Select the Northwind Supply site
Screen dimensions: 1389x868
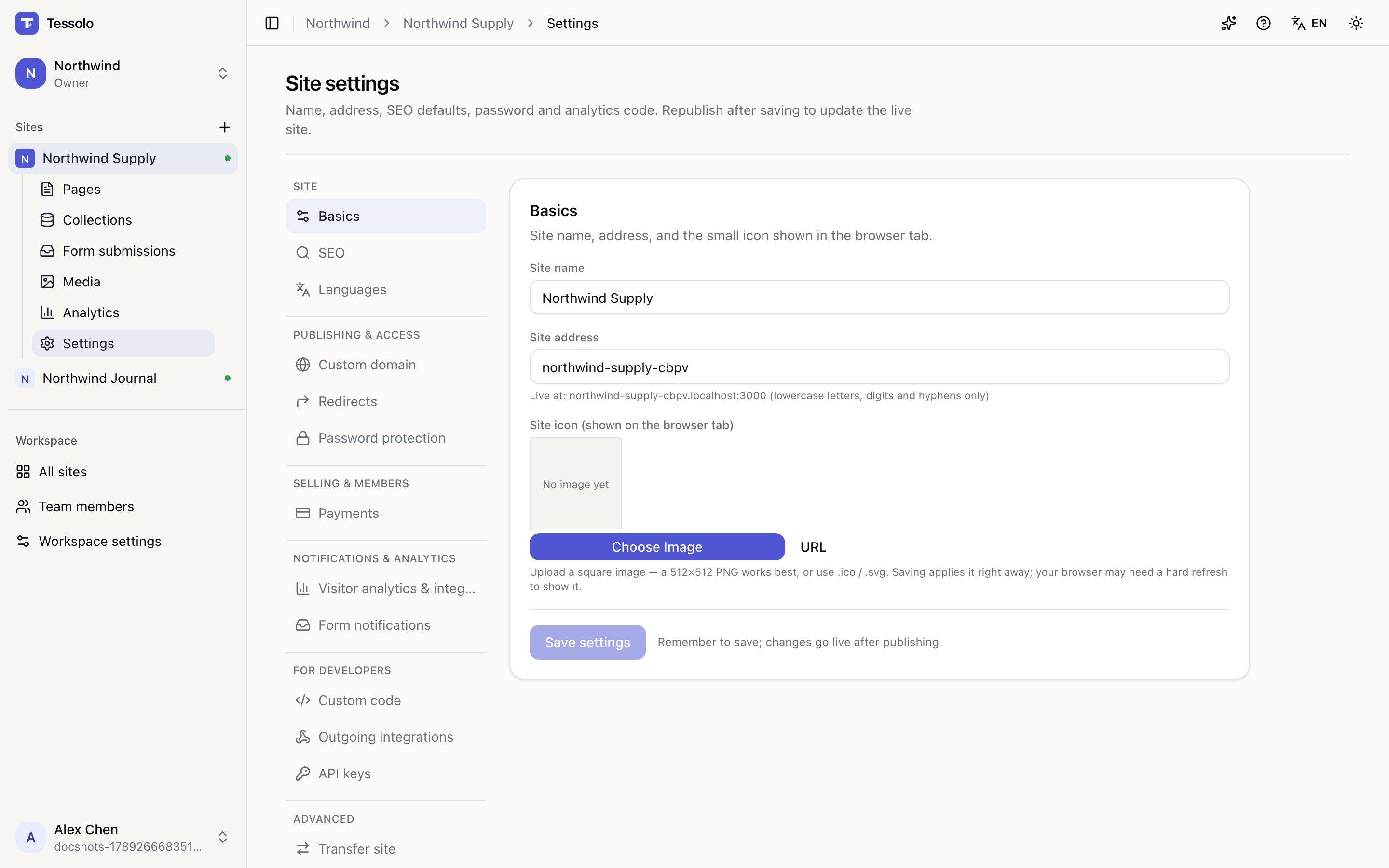pos(123,158)
